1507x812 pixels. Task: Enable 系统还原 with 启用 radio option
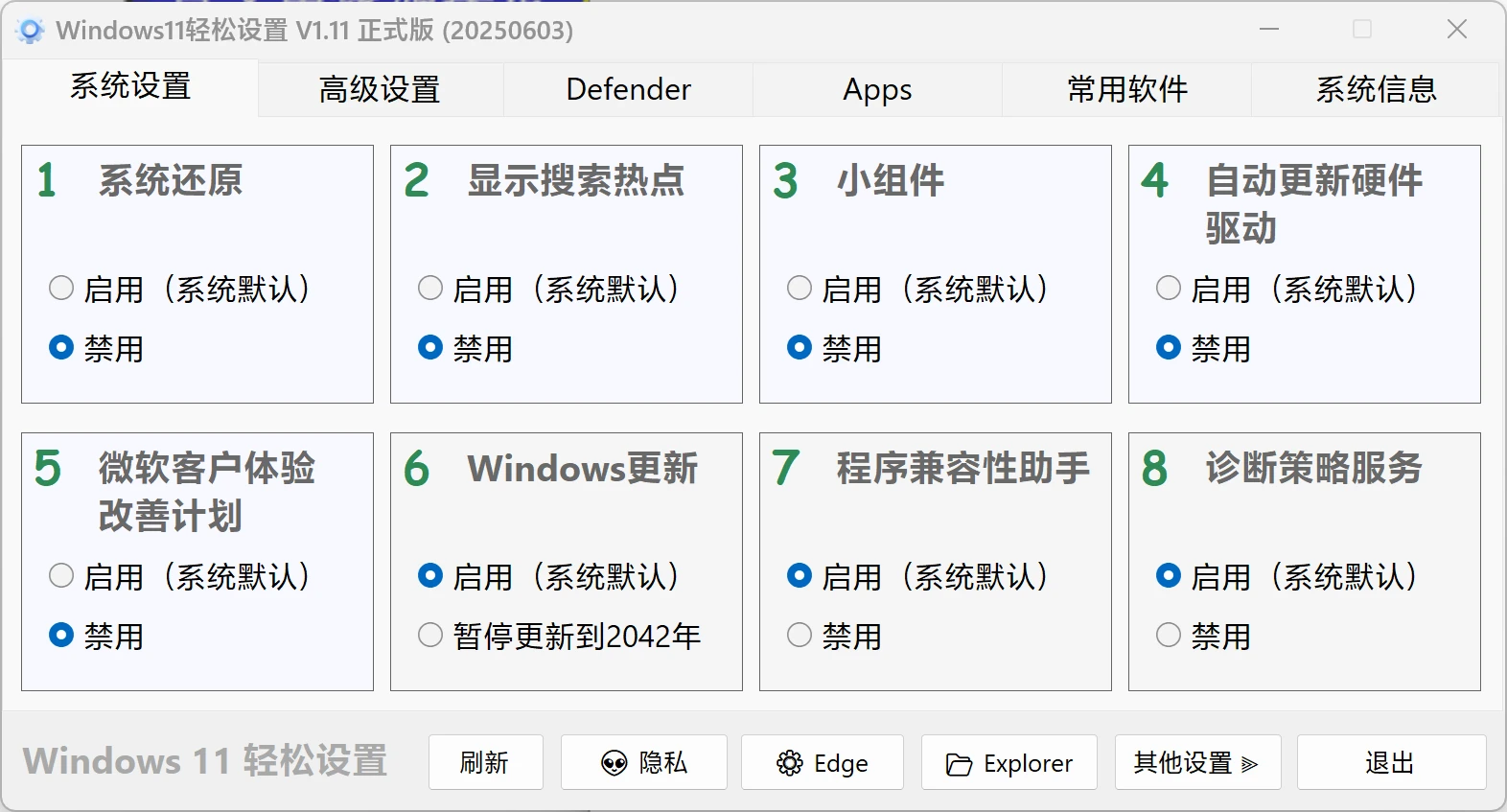pyautogui.click(x=61, y=288)
